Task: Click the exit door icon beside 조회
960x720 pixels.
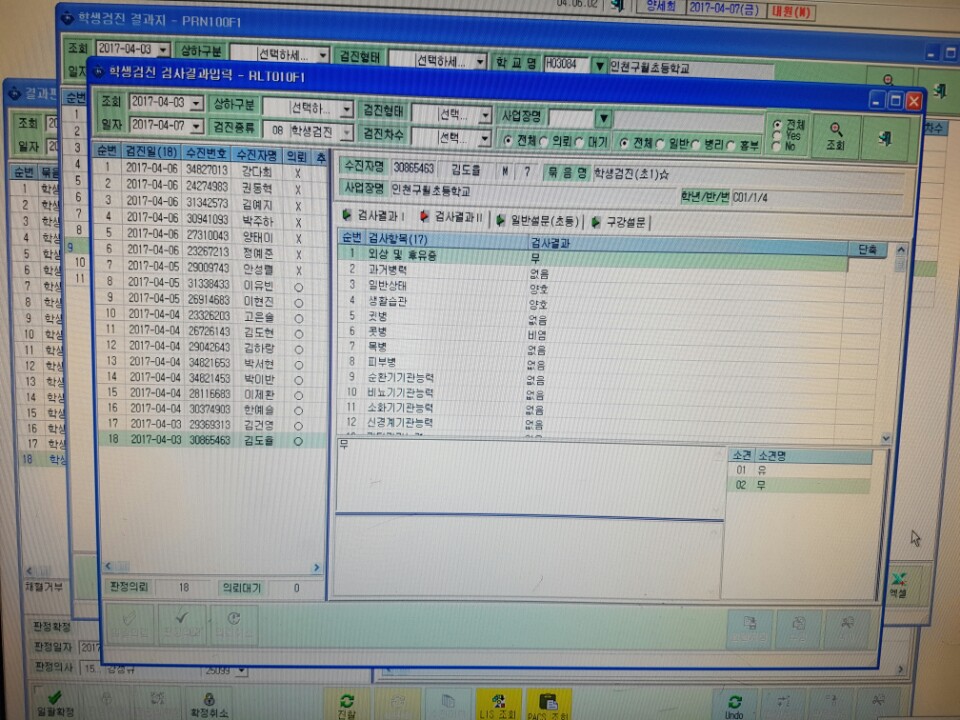Action: pyautogui.click(x=885, y=138)
